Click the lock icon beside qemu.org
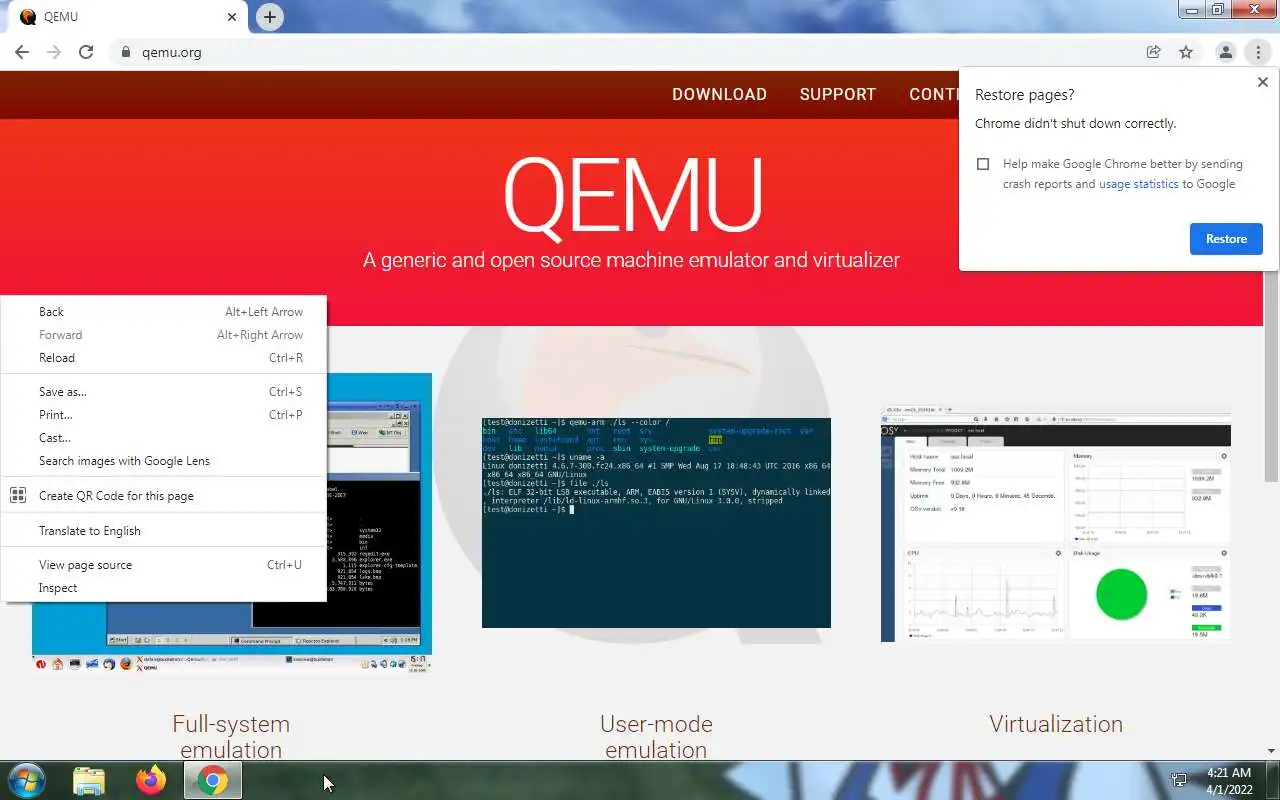1280x800 pixels. (125, 52)
